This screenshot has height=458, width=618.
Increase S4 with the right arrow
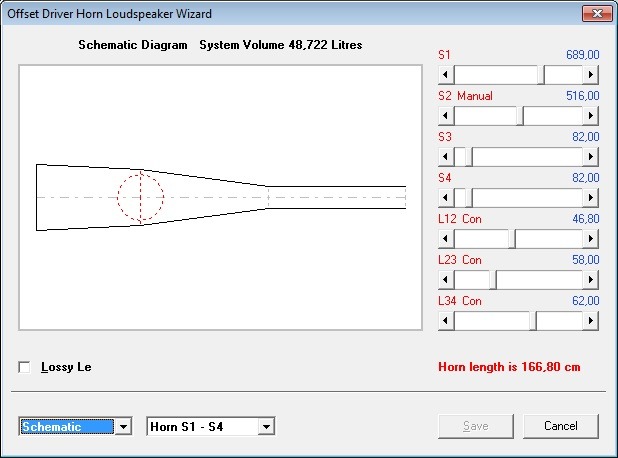[x=590, y=197]
